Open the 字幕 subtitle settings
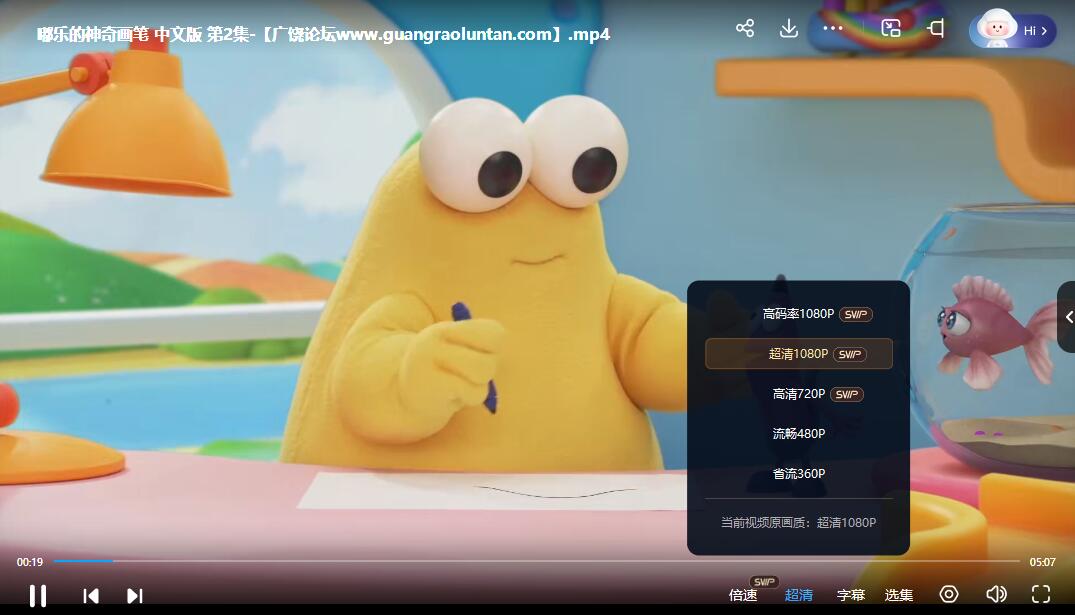Viewport: 1075px width, 615px height. click(x=851, y=595)
